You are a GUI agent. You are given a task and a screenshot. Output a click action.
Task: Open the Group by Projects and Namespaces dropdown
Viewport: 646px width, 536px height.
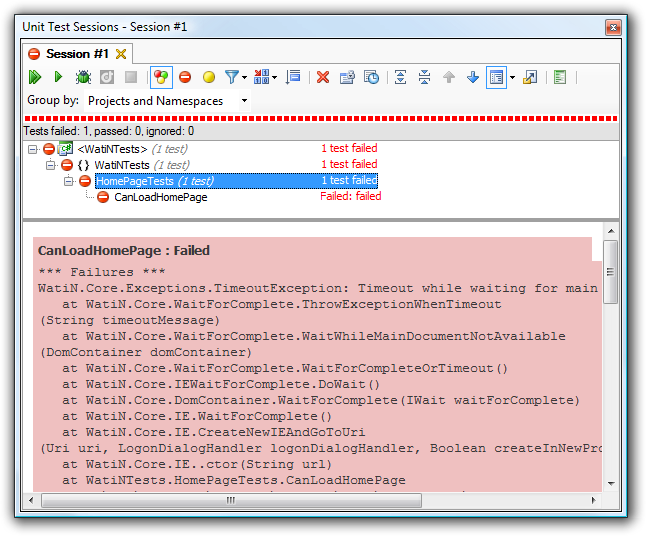pyautogui.click(x=167, y=101)
